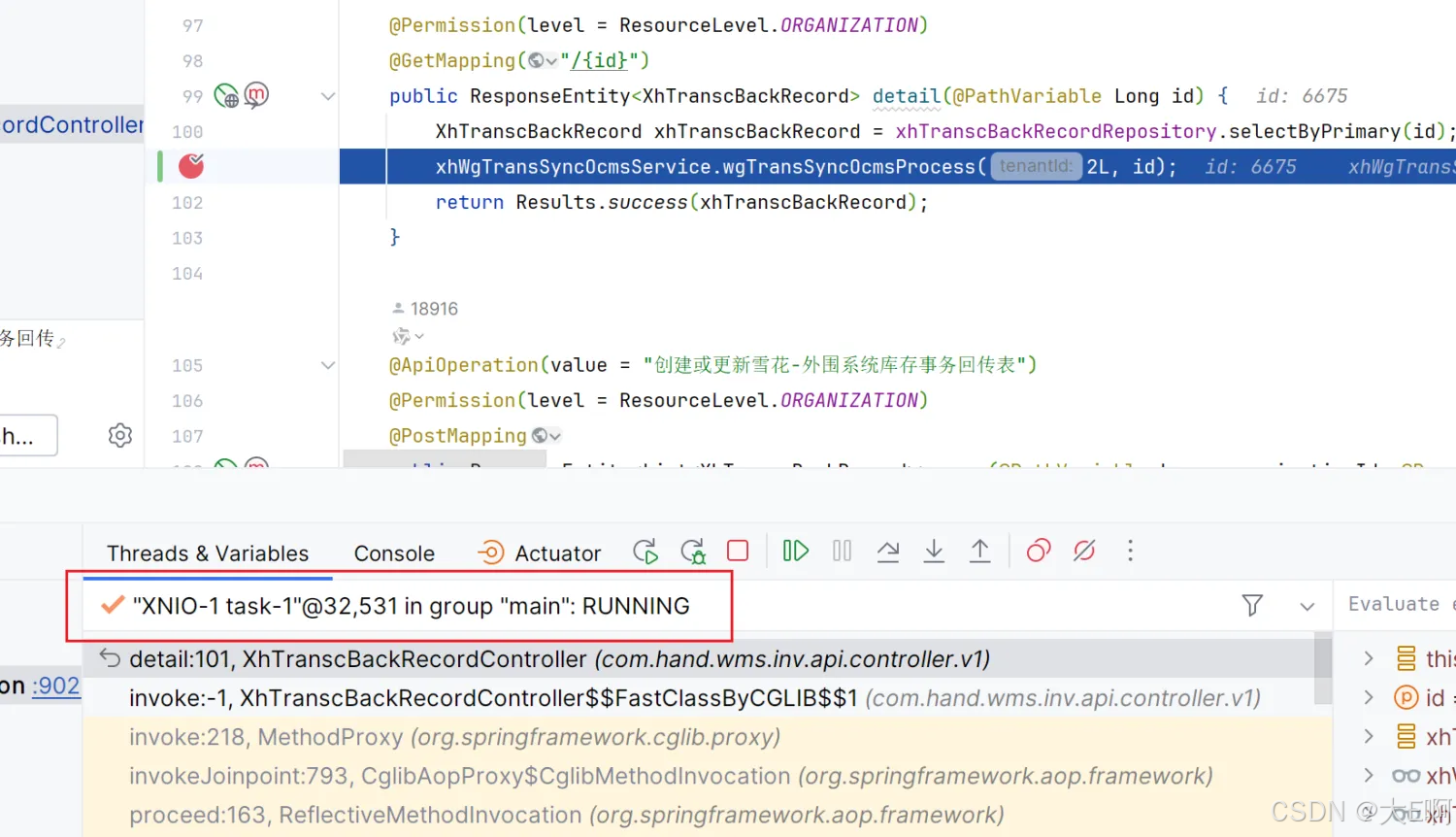Viewport: 1456px width, 837px height.
Task: Expand the third 'xh' variable node
Action: pos(1369,736)
